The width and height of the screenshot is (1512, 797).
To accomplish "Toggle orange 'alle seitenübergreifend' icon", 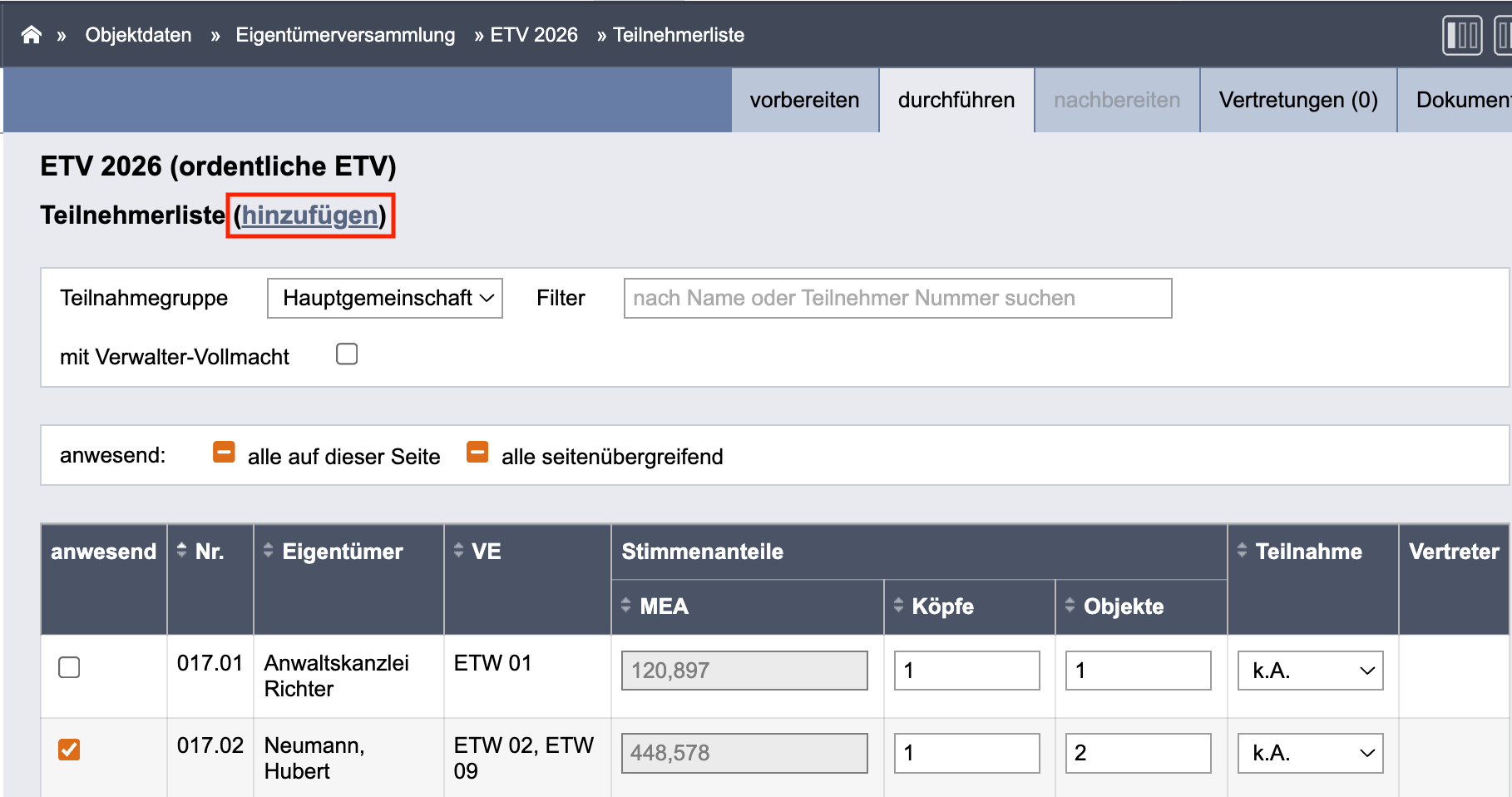I will point(477,452).
